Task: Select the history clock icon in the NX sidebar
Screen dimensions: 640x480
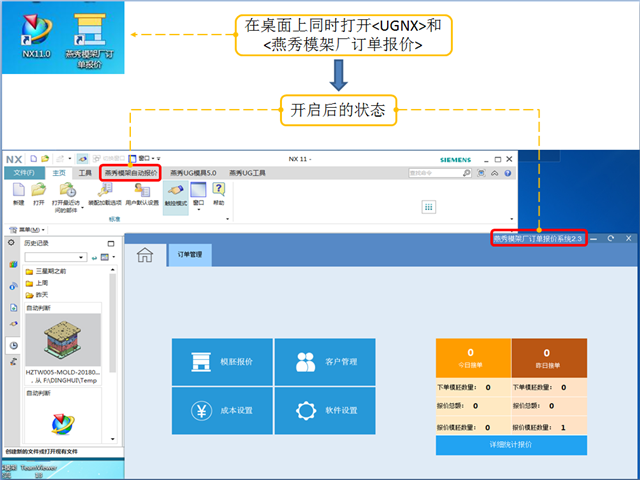Action: pos(13,345)
